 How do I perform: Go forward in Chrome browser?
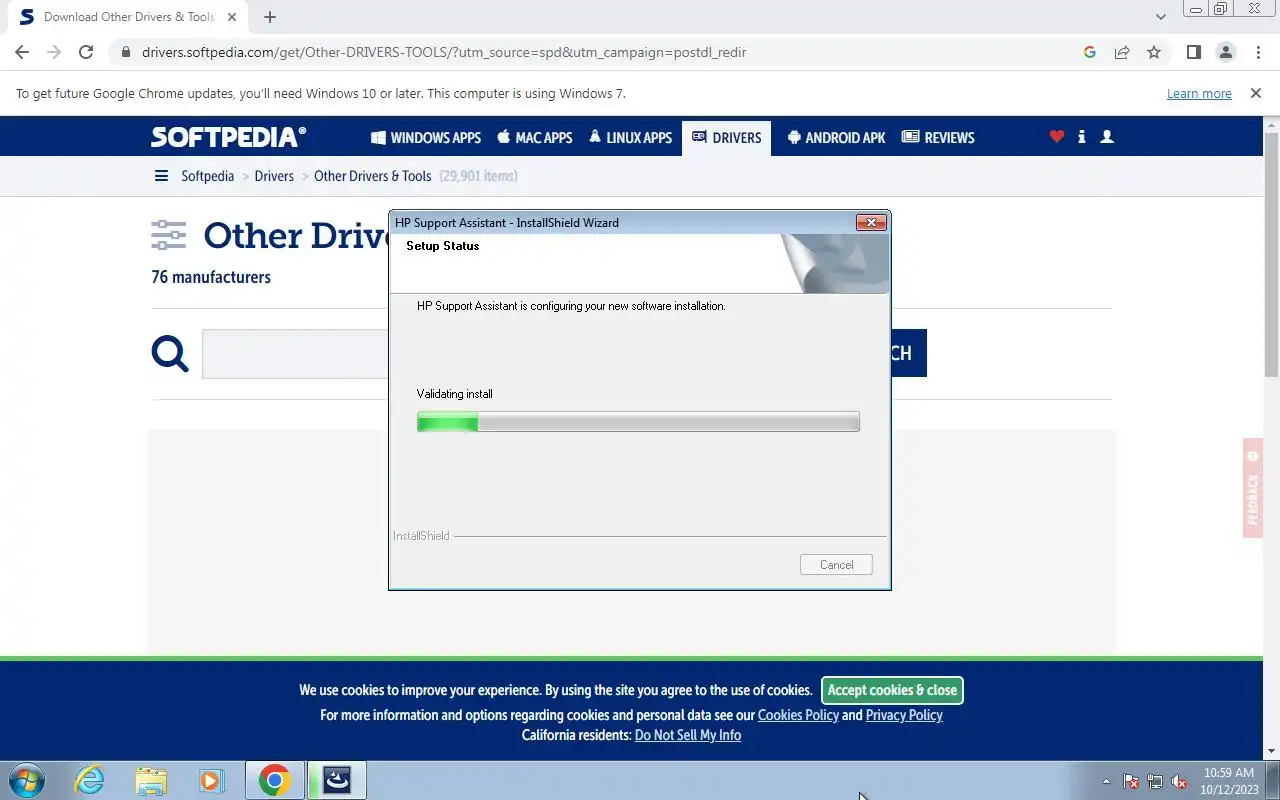(x=54, y=52)
